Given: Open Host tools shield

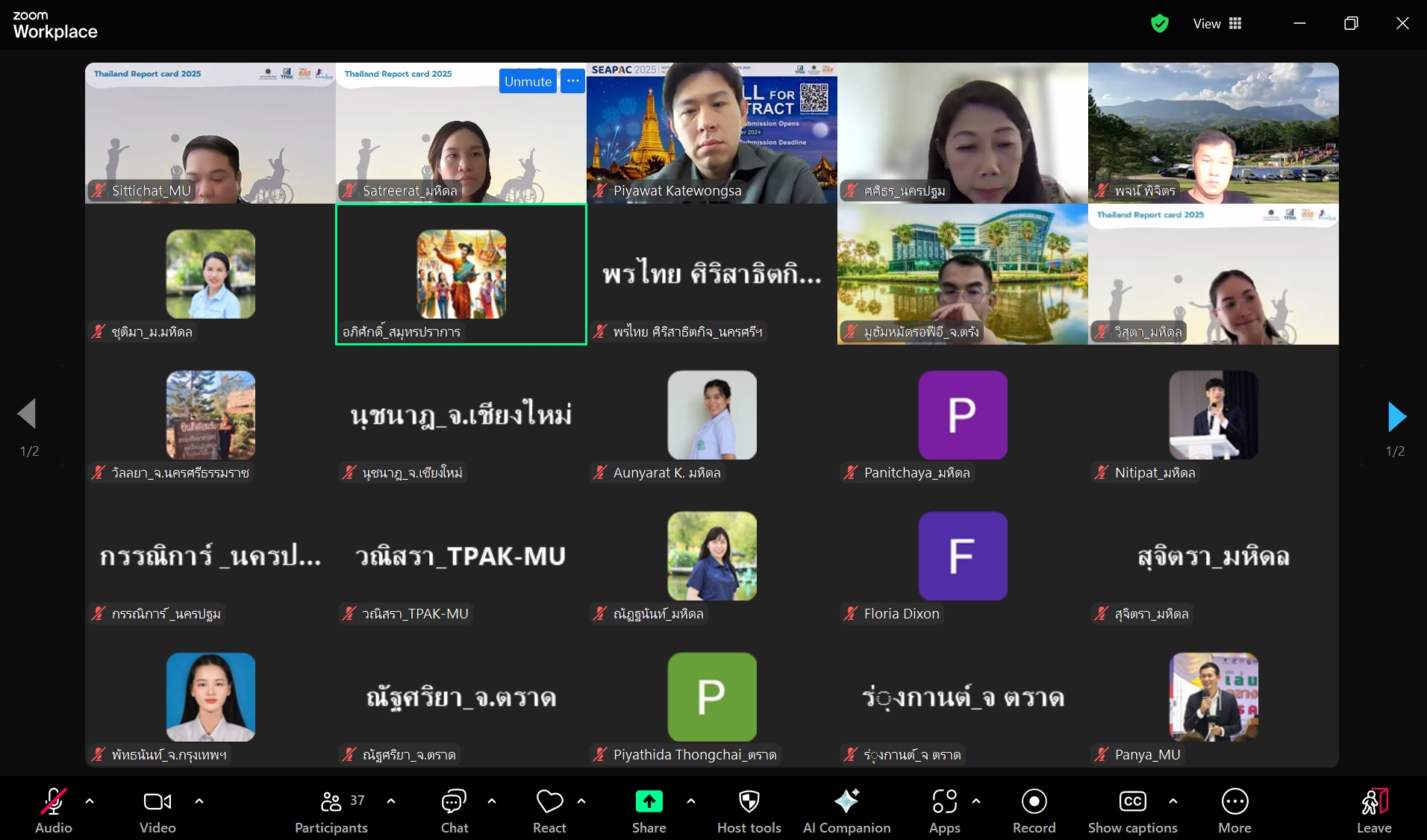Looking at the screenshot, I should click(x=749, y=811).
